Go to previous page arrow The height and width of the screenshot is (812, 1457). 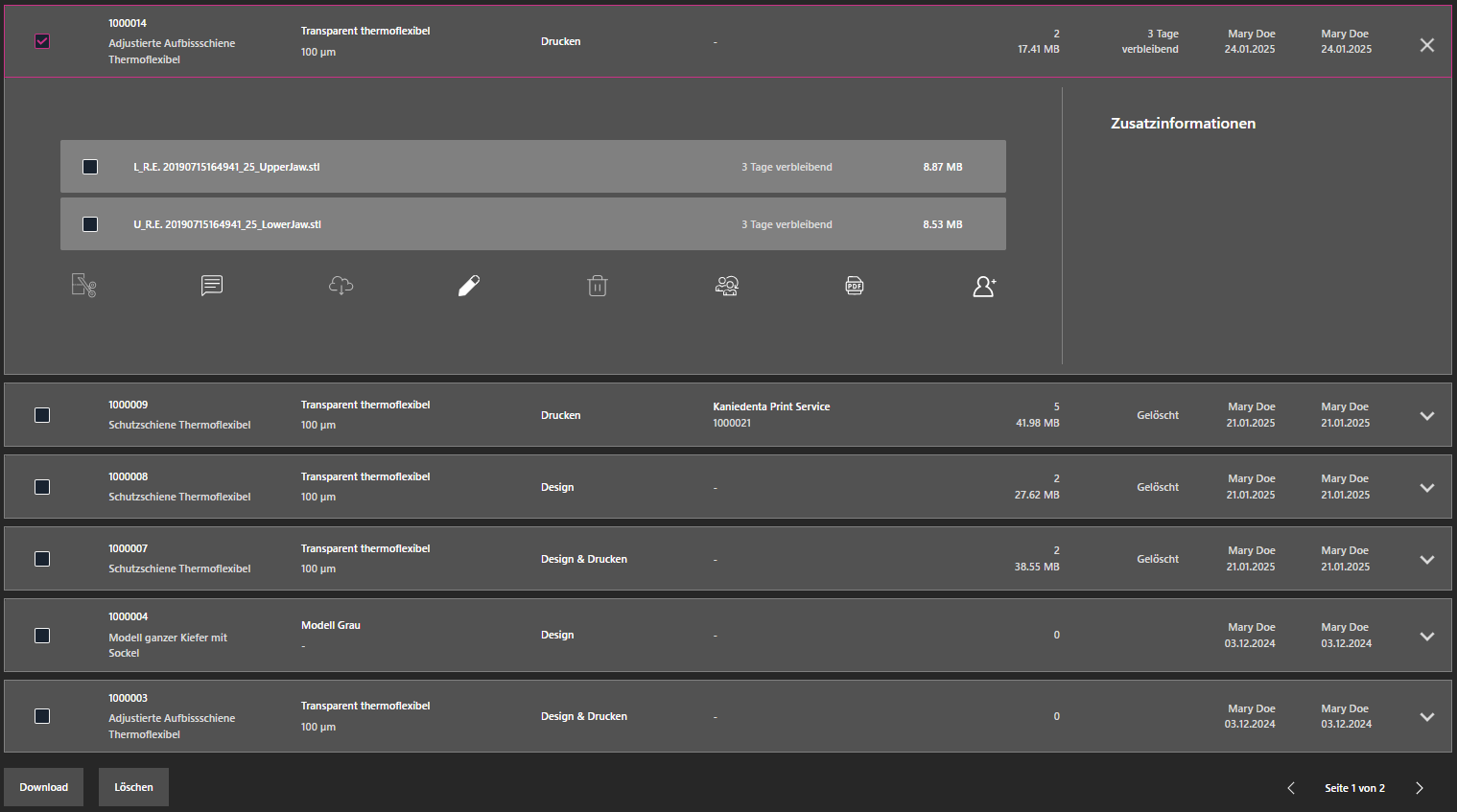[x=1291, y=788]
